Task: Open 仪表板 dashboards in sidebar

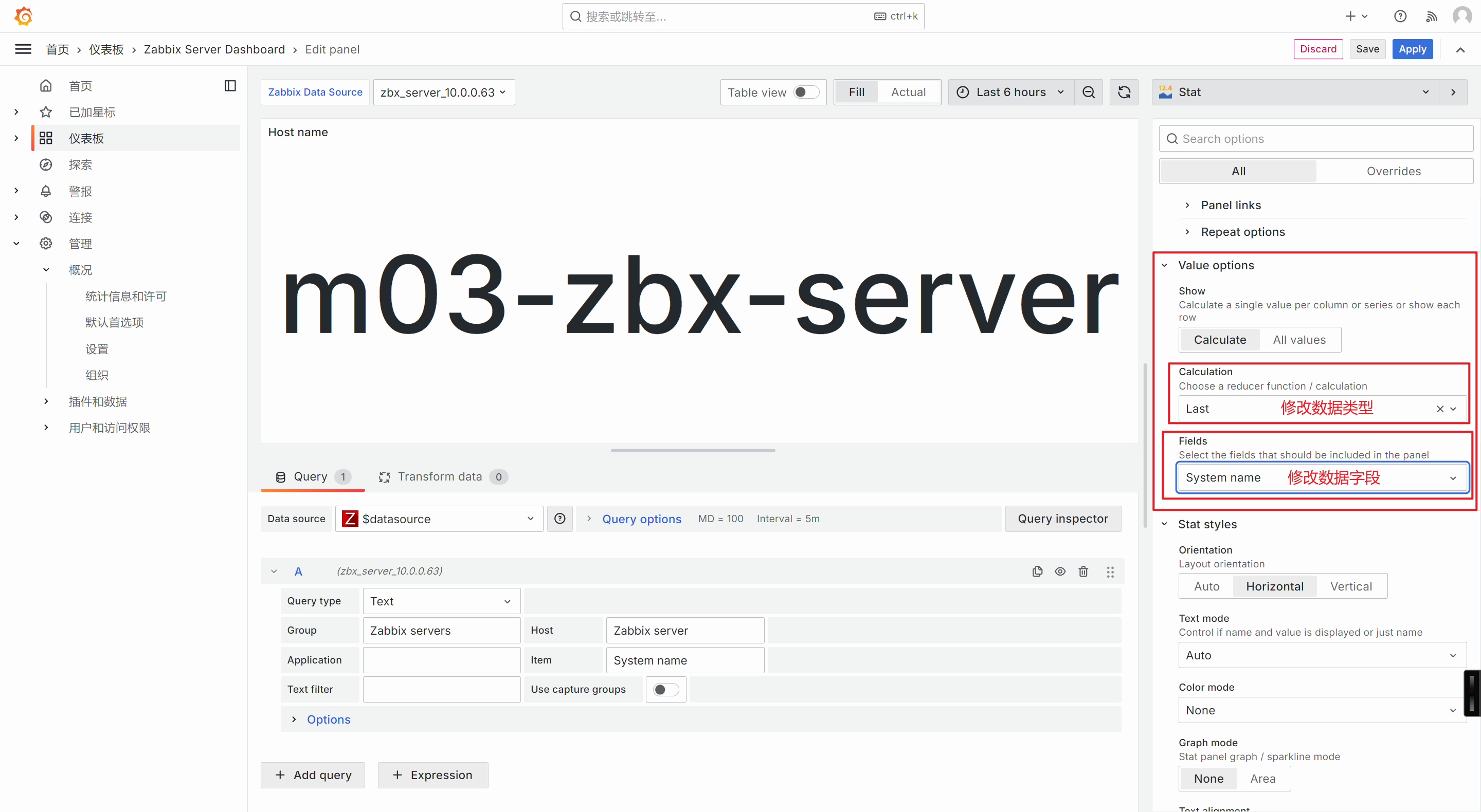Action: tap(86, 138)
